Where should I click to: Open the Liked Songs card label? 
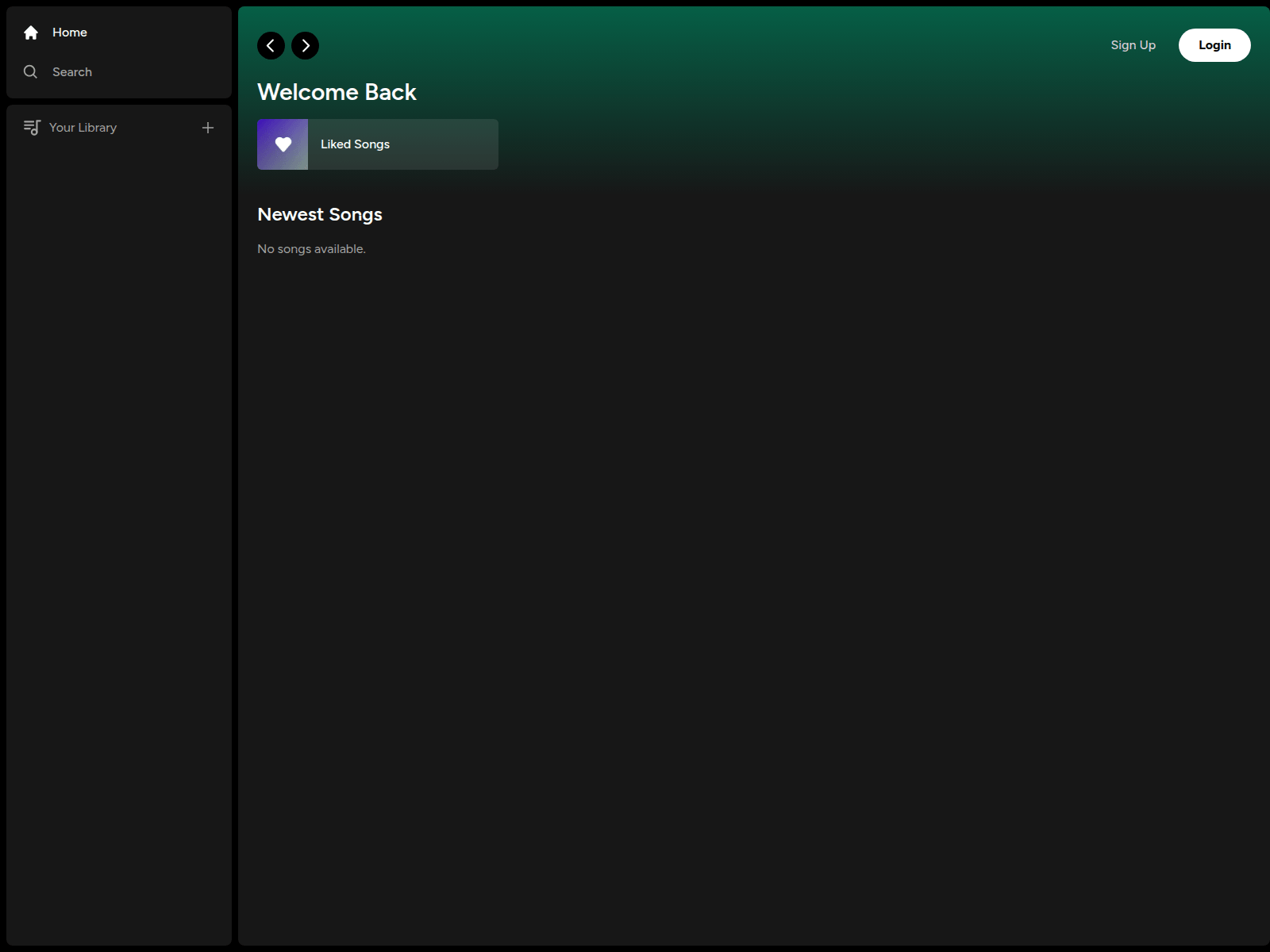[355, 144]
